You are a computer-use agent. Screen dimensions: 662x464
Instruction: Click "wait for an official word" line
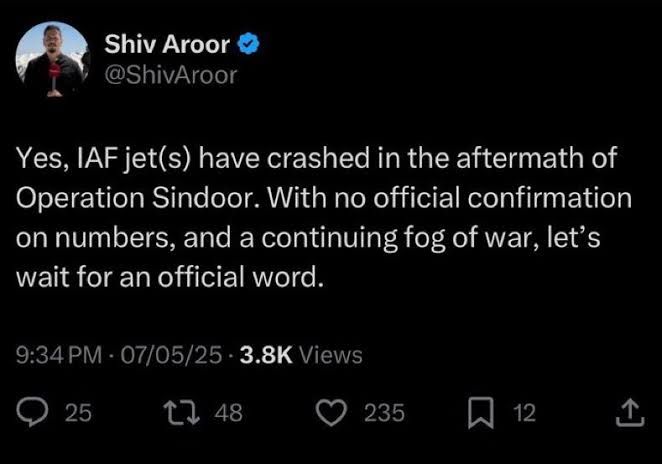pos(170,278)
